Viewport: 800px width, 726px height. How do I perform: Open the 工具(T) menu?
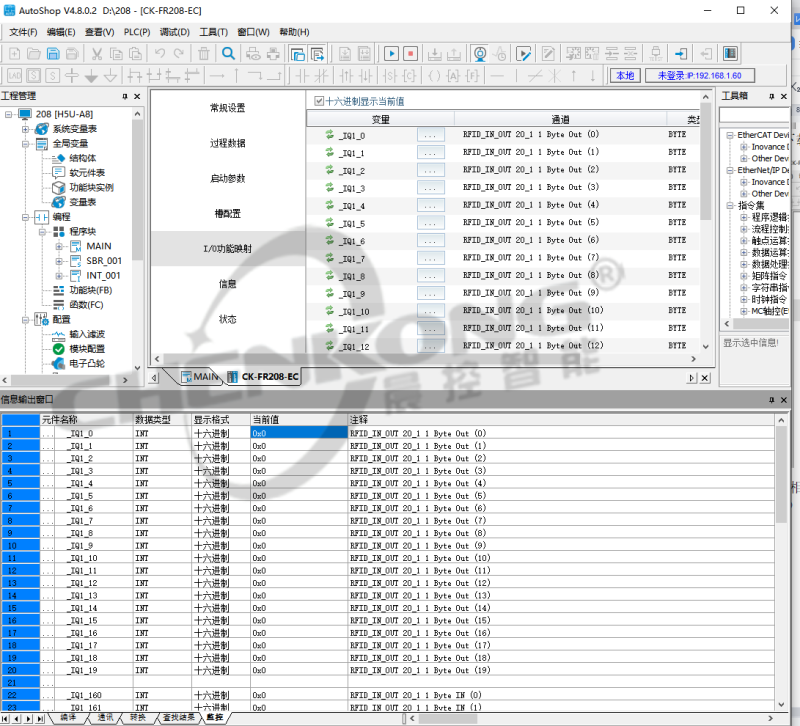pyautogui.click(x=213, y=32)
